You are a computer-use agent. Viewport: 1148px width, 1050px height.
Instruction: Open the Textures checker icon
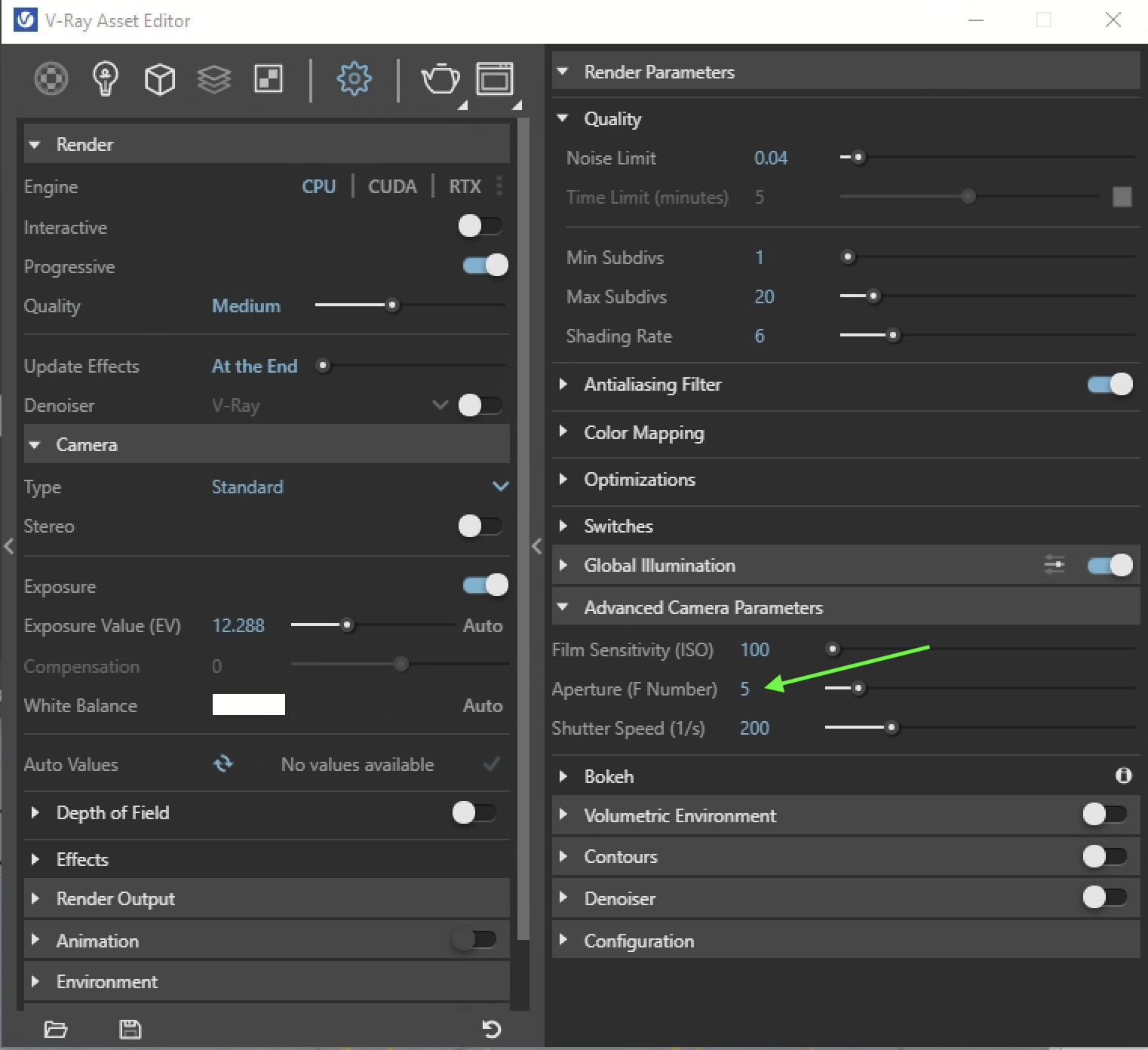click(x=269, y=78)
